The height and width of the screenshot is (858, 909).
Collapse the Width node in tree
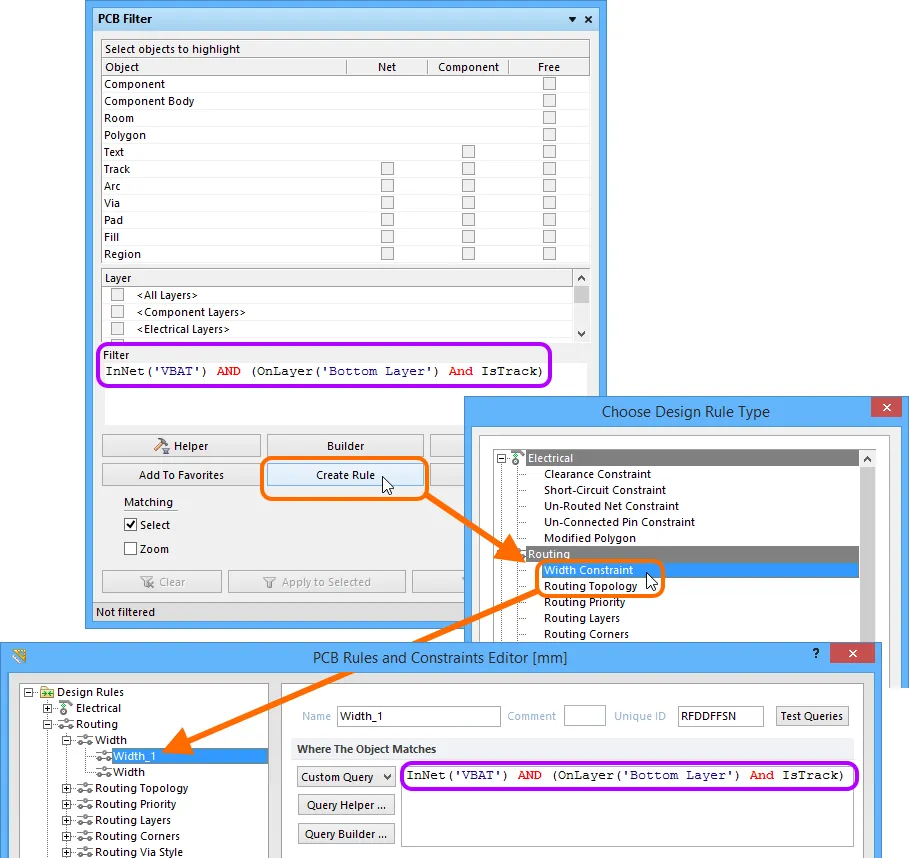pos(67,740)
